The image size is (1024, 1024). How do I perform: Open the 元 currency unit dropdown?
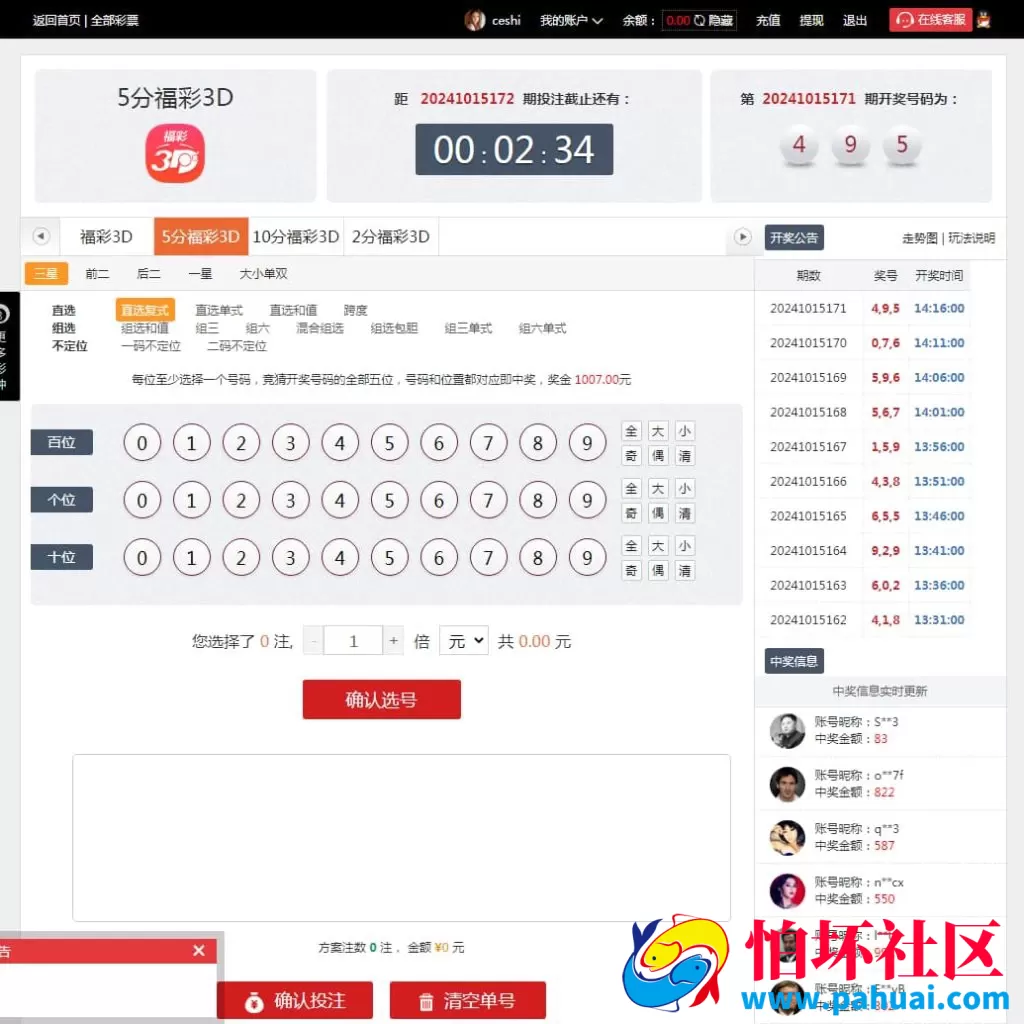click(463, 641)
